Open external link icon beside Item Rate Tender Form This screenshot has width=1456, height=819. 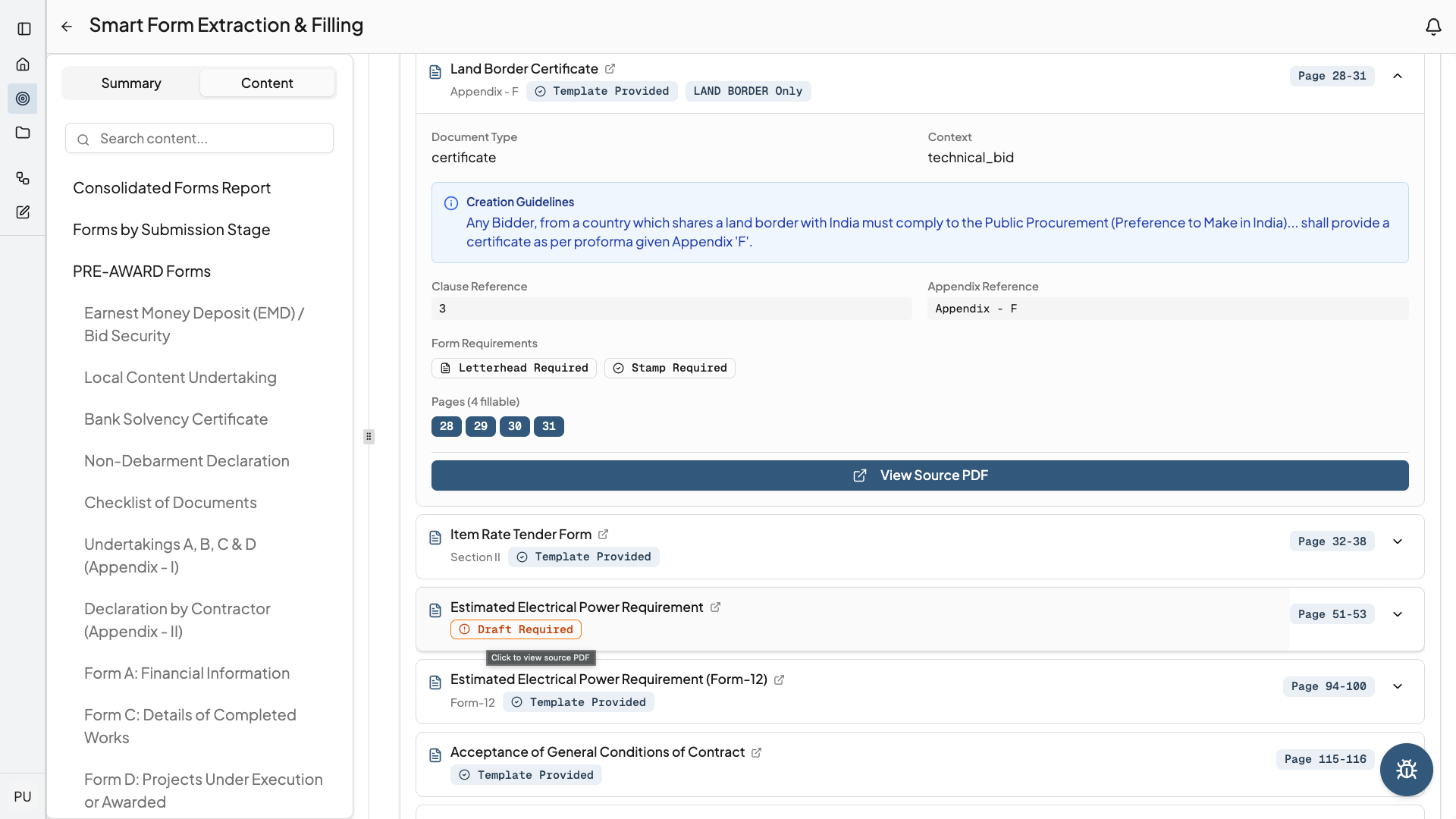tap(603, 535)
